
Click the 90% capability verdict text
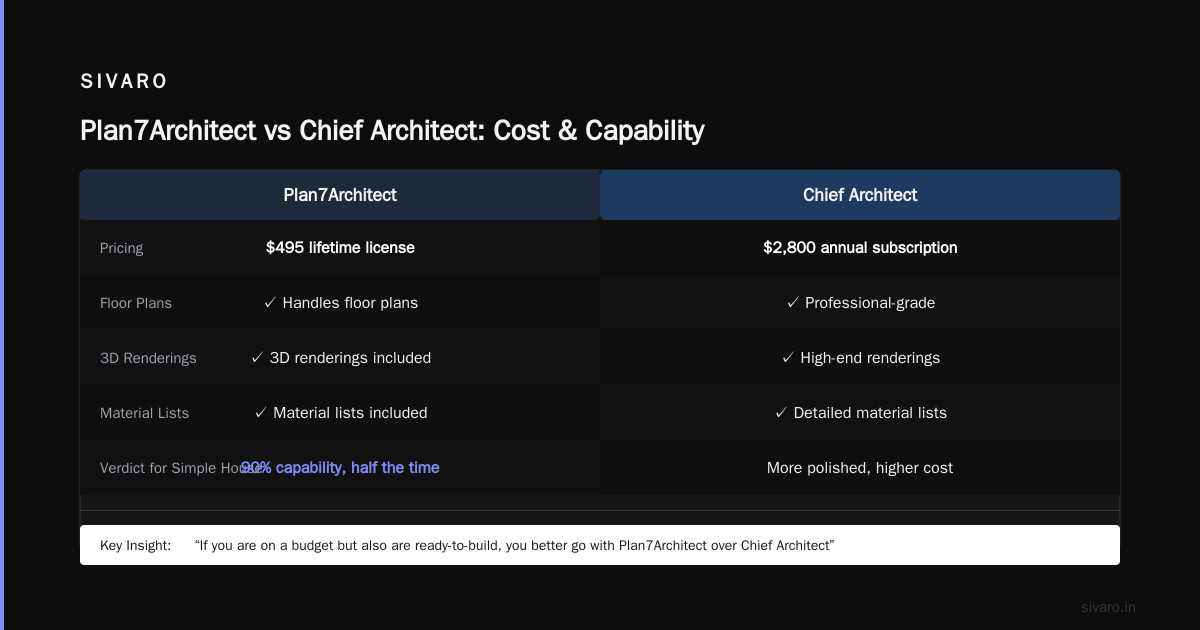(x=340, y=467)
